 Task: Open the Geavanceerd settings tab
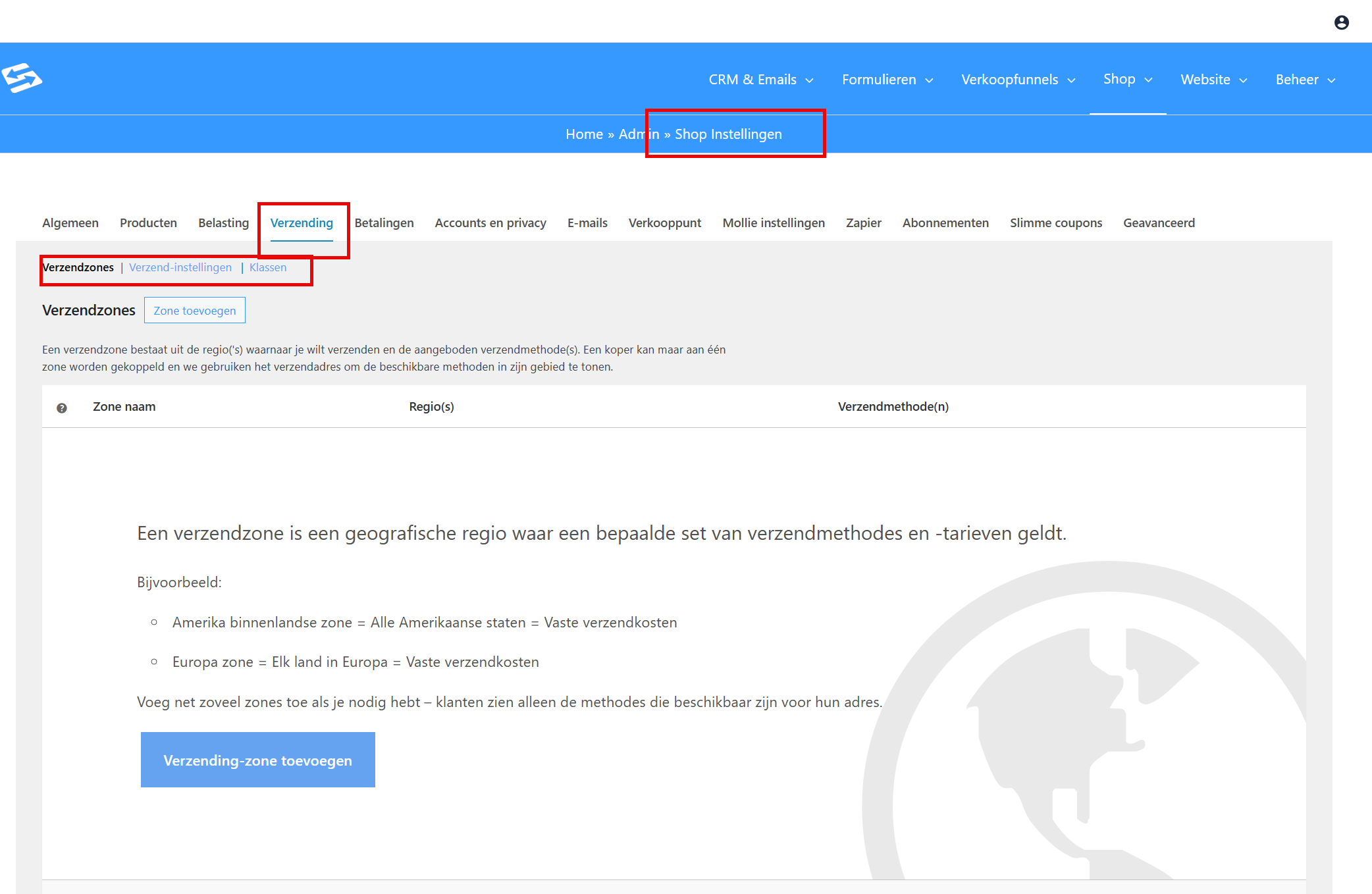[1159, 223]
